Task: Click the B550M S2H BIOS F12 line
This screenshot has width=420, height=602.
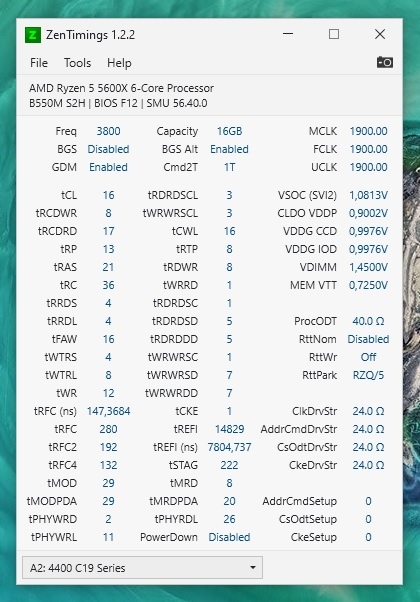Action: coord(118,103)
